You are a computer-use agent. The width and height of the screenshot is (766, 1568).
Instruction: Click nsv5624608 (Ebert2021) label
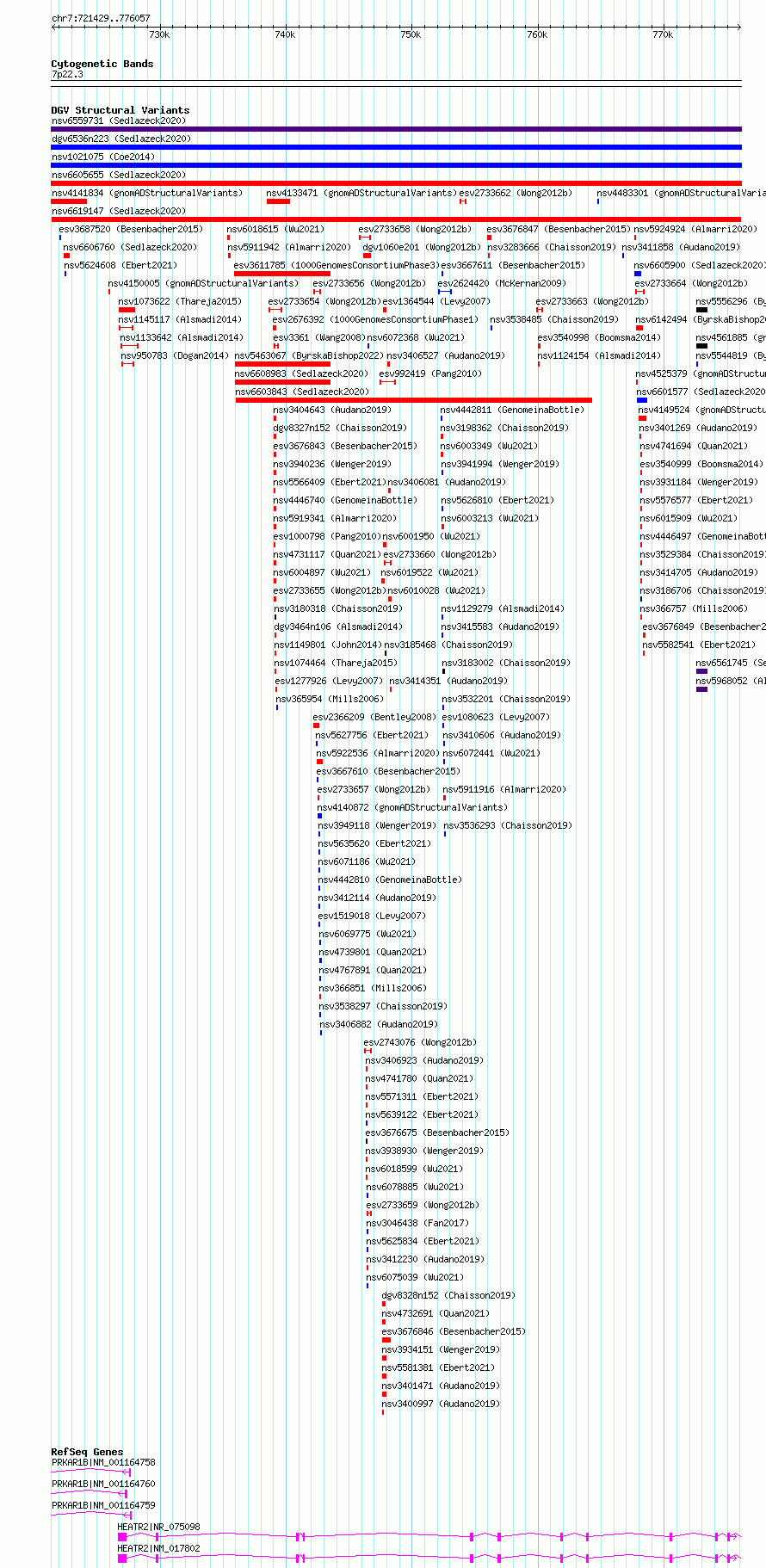pyautogui.click(x=120, y=265)
